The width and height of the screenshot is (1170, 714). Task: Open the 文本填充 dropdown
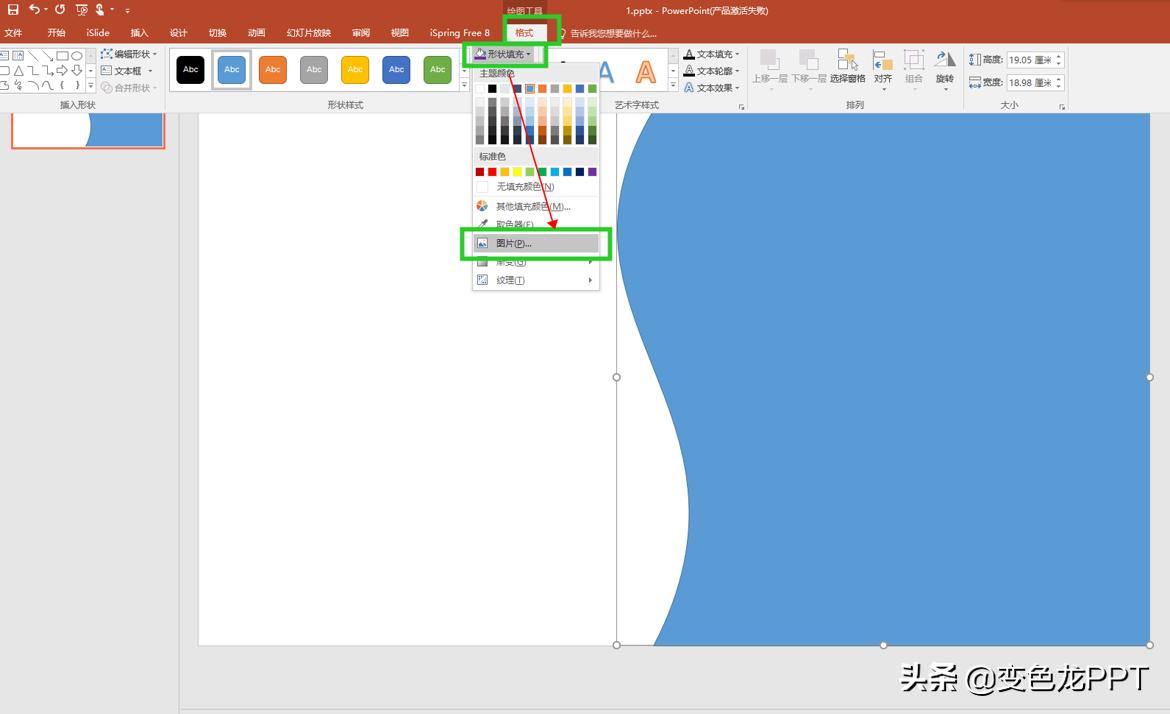(712, 54)
